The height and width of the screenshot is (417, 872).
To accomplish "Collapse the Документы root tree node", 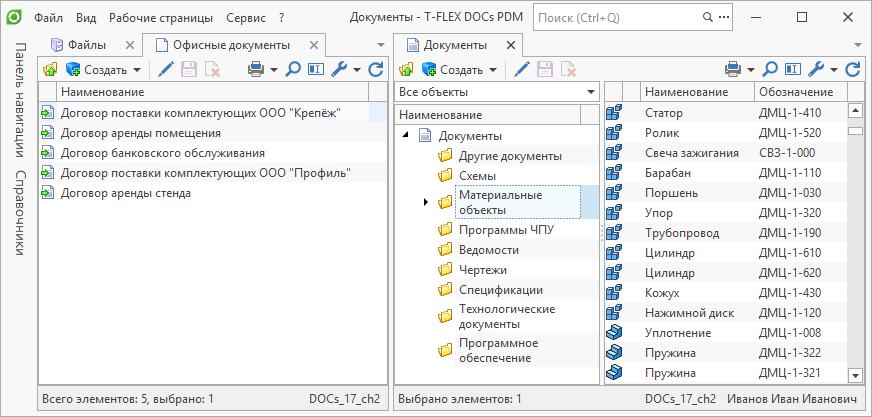I will (405, 135).
